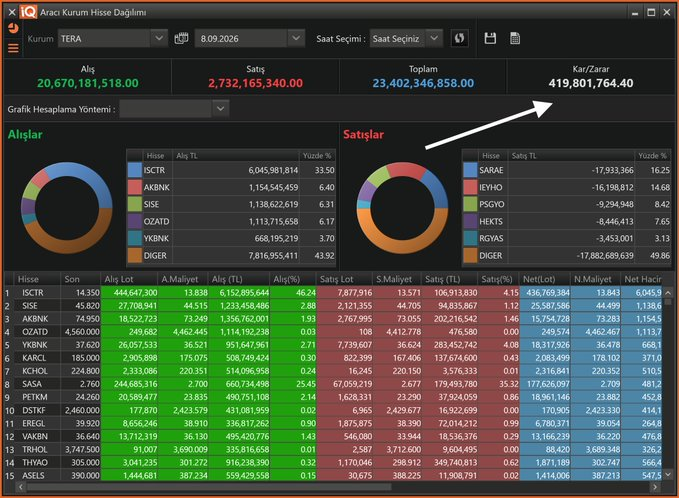Click the iQ application logo

28,12
